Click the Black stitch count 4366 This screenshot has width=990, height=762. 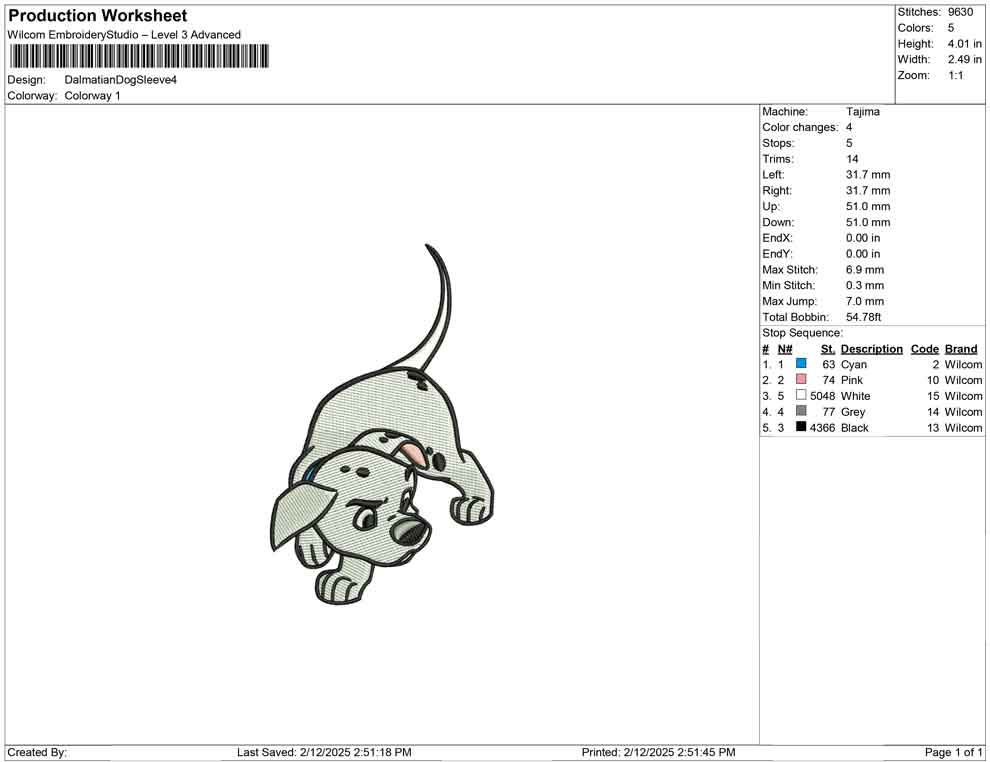point(822,427)
